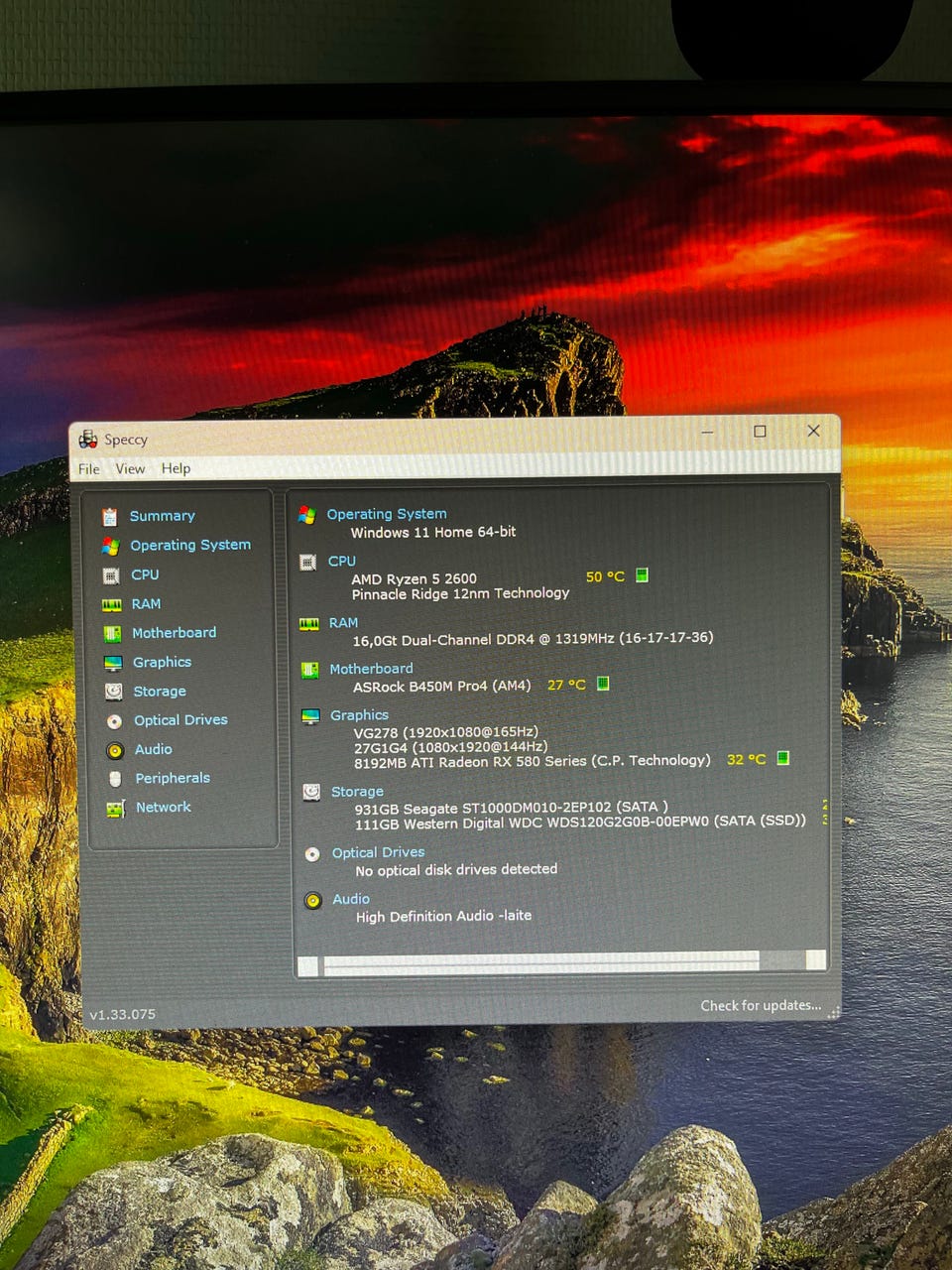952x1270 pixels.
Task: Click the Optical Drives disc icon in sidebar
Action: (114, 721)
